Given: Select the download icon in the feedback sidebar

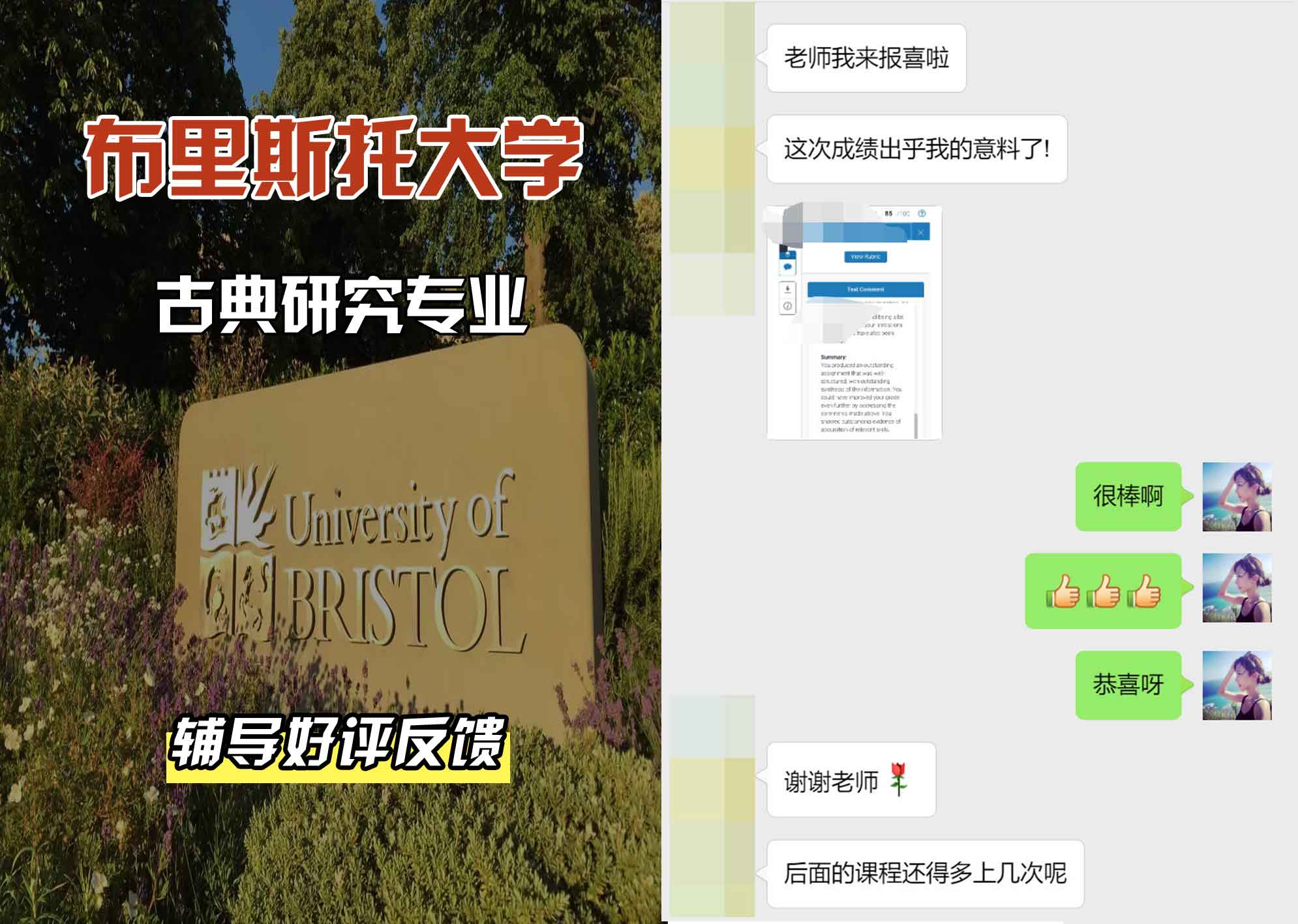Looking at the screenshot, I should tap(787, 290).
